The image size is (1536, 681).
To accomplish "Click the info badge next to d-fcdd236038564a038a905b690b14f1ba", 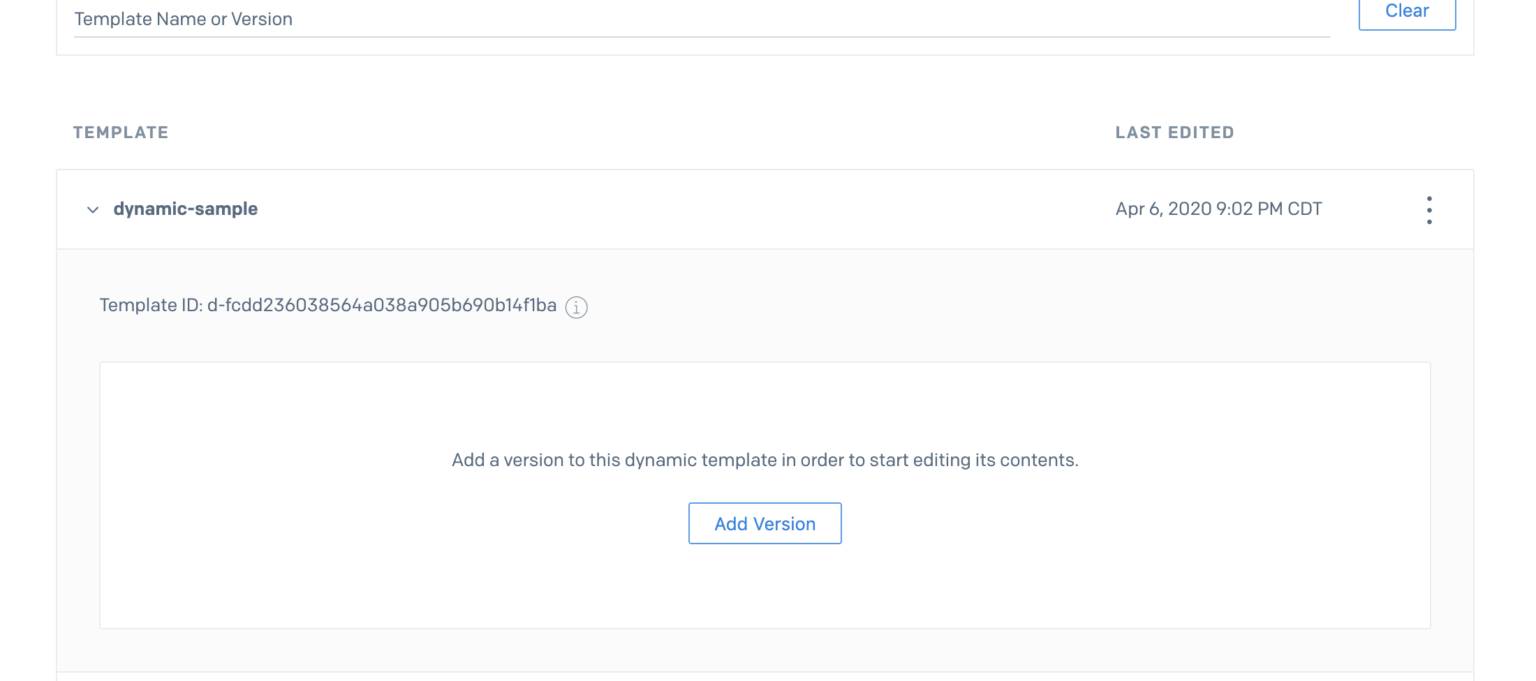I will (x=576, y=307).
